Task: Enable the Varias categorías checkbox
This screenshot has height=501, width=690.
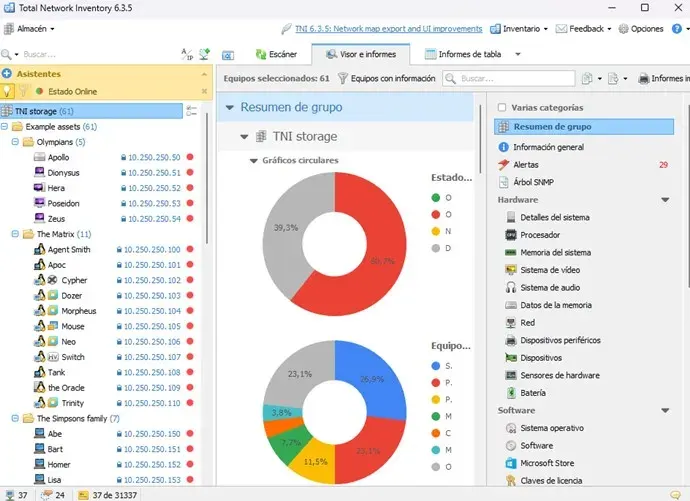Action: 502,107
